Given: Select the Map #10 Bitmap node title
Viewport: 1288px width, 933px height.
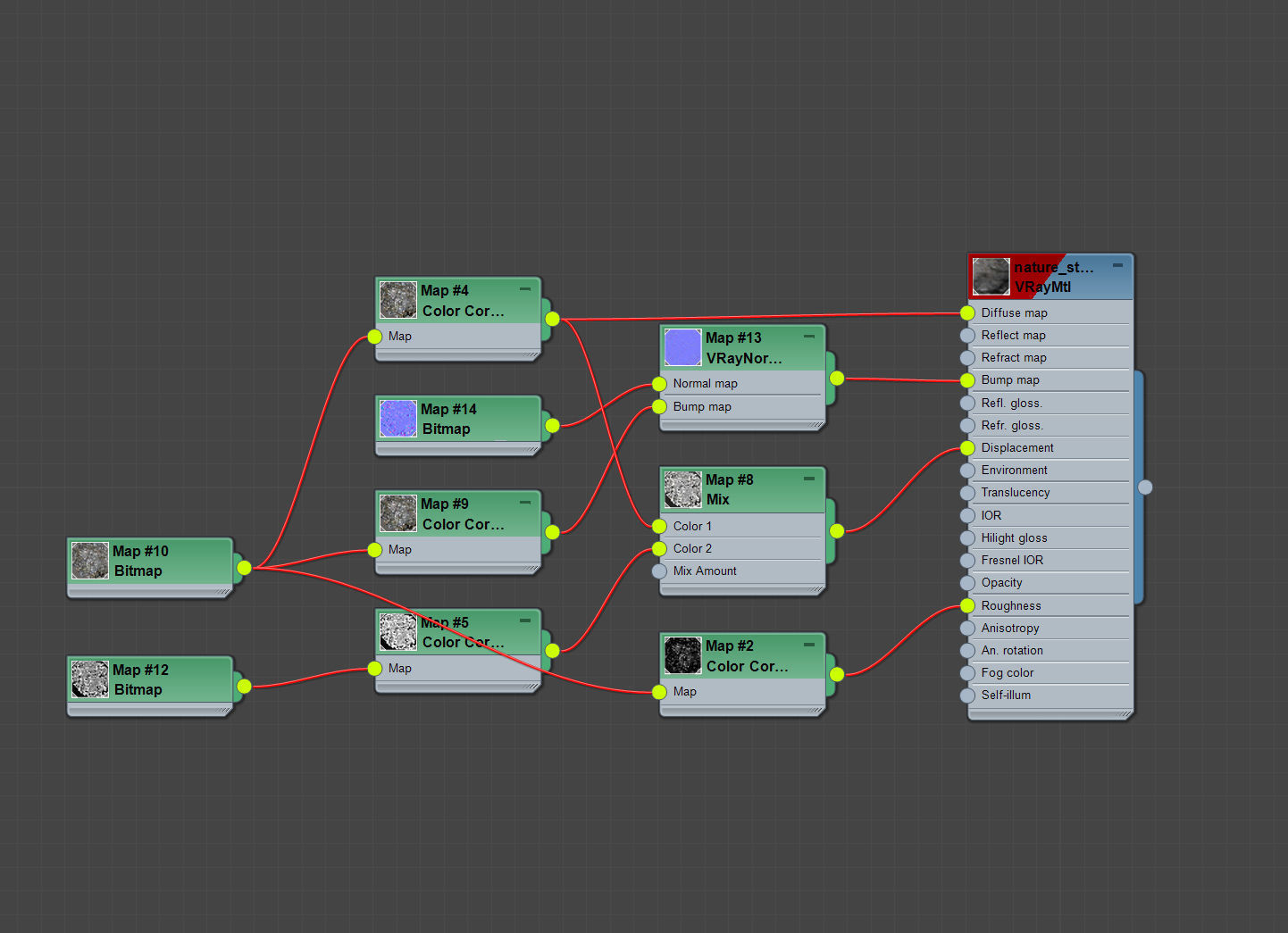Looking at the screenshot, I should pyautogui.click(x=140, y=561).
